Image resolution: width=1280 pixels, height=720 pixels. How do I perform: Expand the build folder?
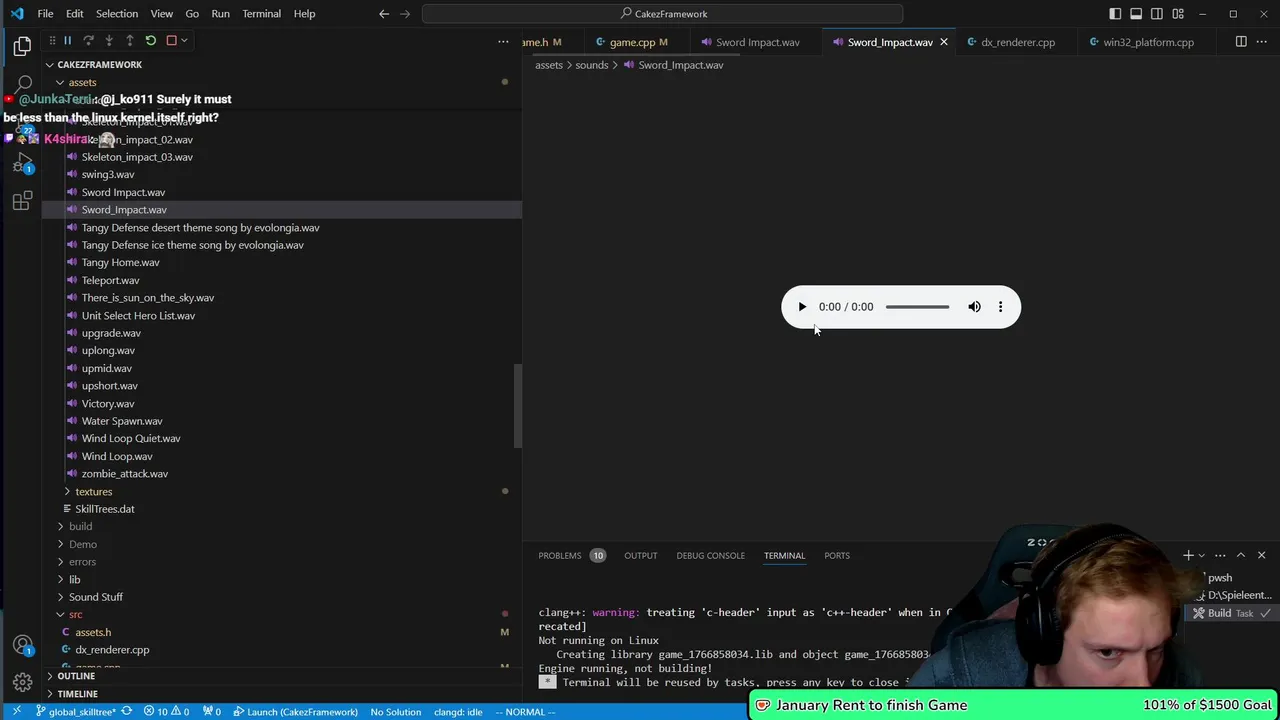click(80, 526)
